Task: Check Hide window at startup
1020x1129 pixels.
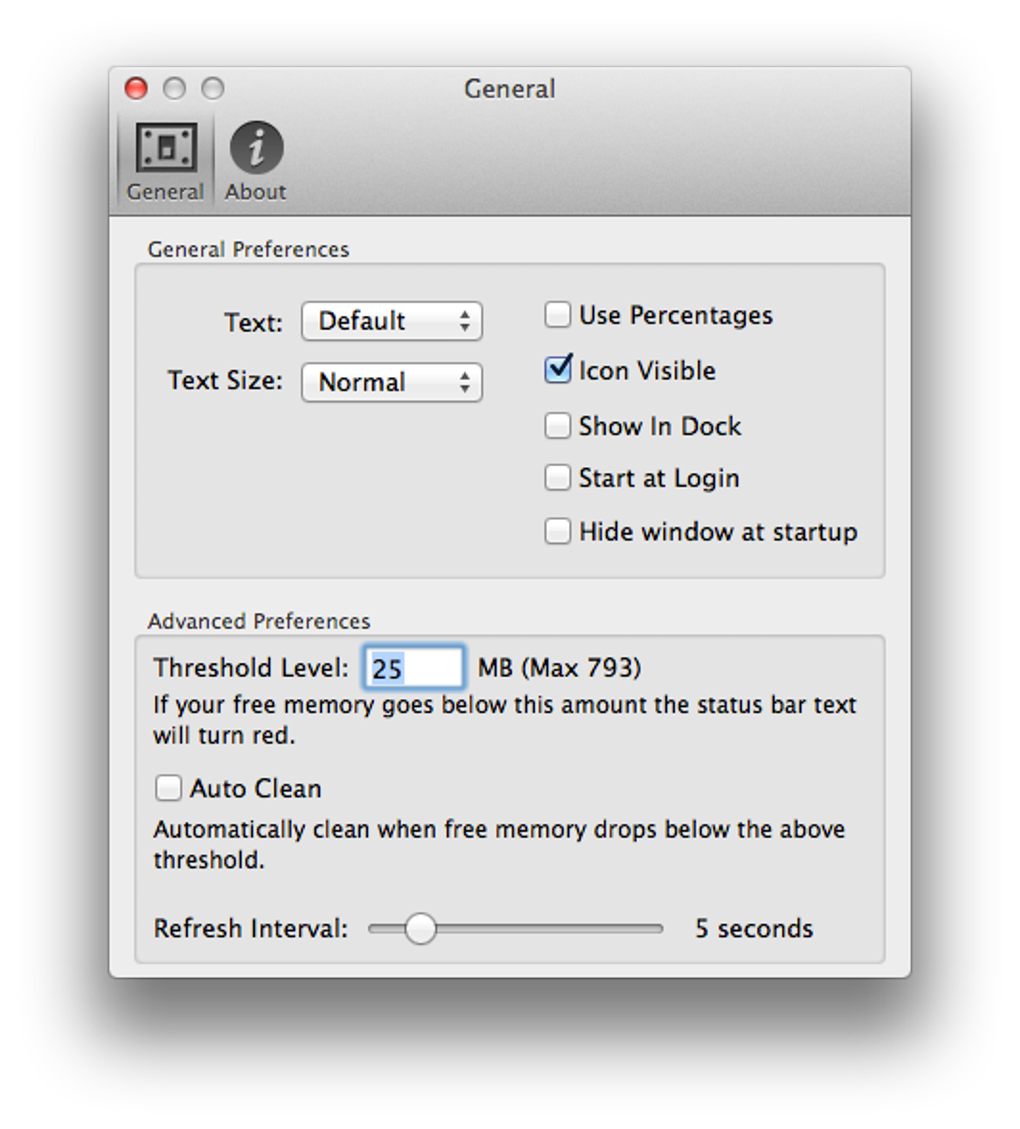Action: [557, 532]
